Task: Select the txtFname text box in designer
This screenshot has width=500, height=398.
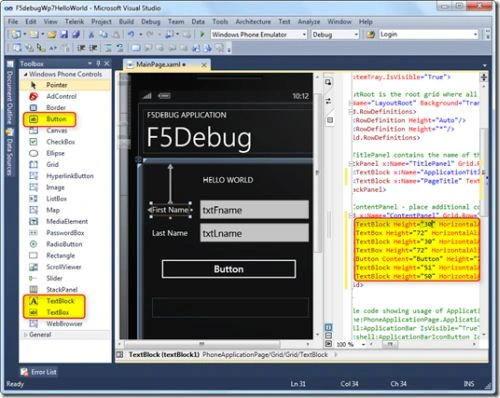Action: [x=254, y=210]
